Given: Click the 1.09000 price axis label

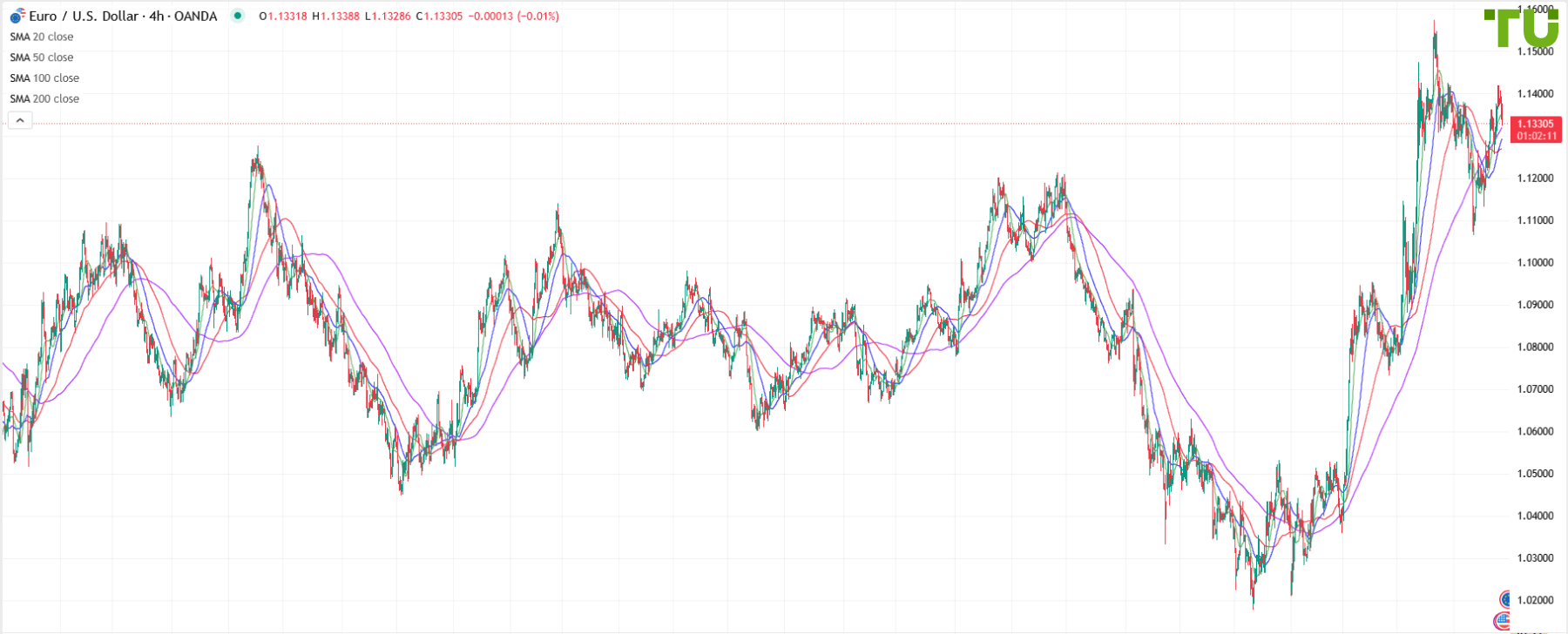Looking at the screenshot, I should (1535, 305).
